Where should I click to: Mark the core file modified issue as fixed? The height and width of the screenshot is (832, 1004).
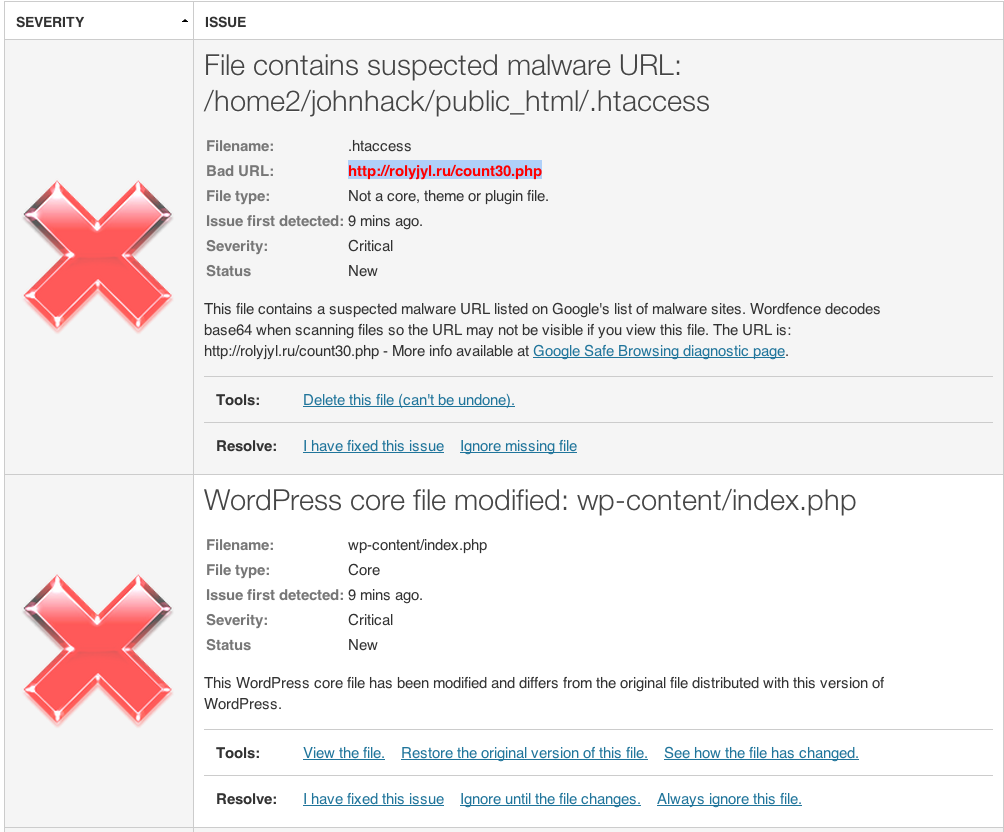coord(373,799)
